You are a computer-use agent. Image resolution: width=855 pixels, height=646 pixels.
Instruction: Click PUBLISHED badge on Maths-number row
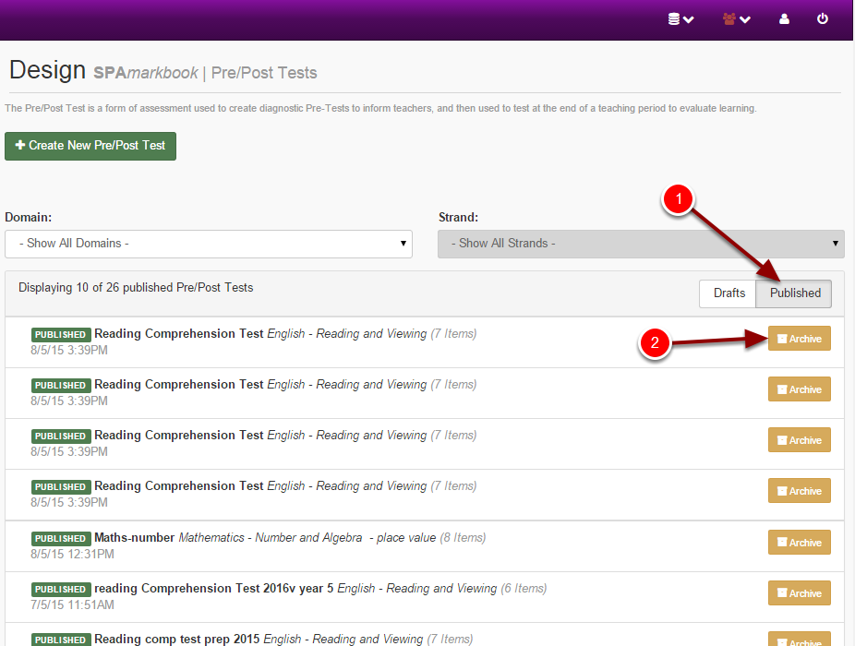61,539
